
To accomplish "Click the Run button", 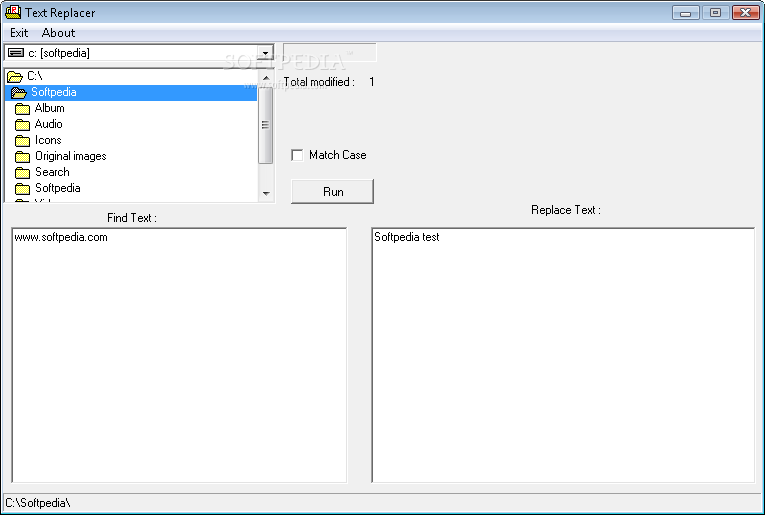I will click(332, 191).
